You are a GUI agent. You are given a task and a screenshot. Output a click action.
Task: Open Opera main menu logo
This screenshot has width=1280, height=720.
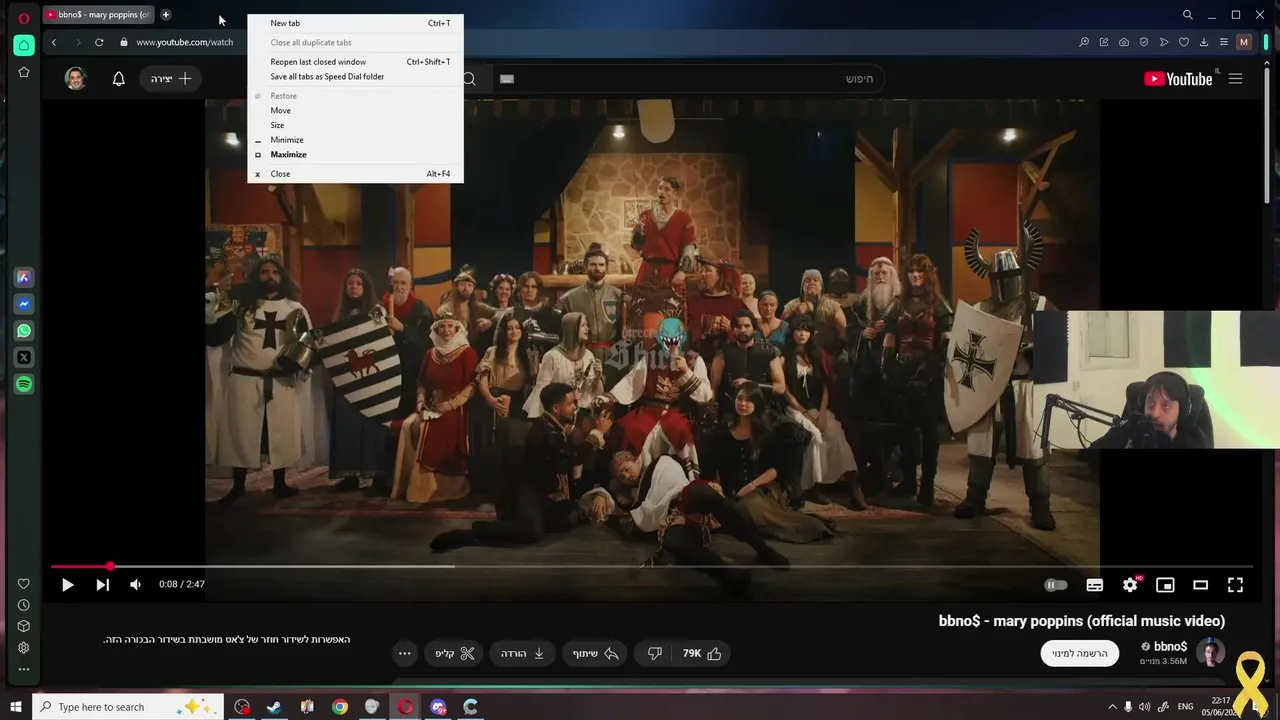point(24,18)
